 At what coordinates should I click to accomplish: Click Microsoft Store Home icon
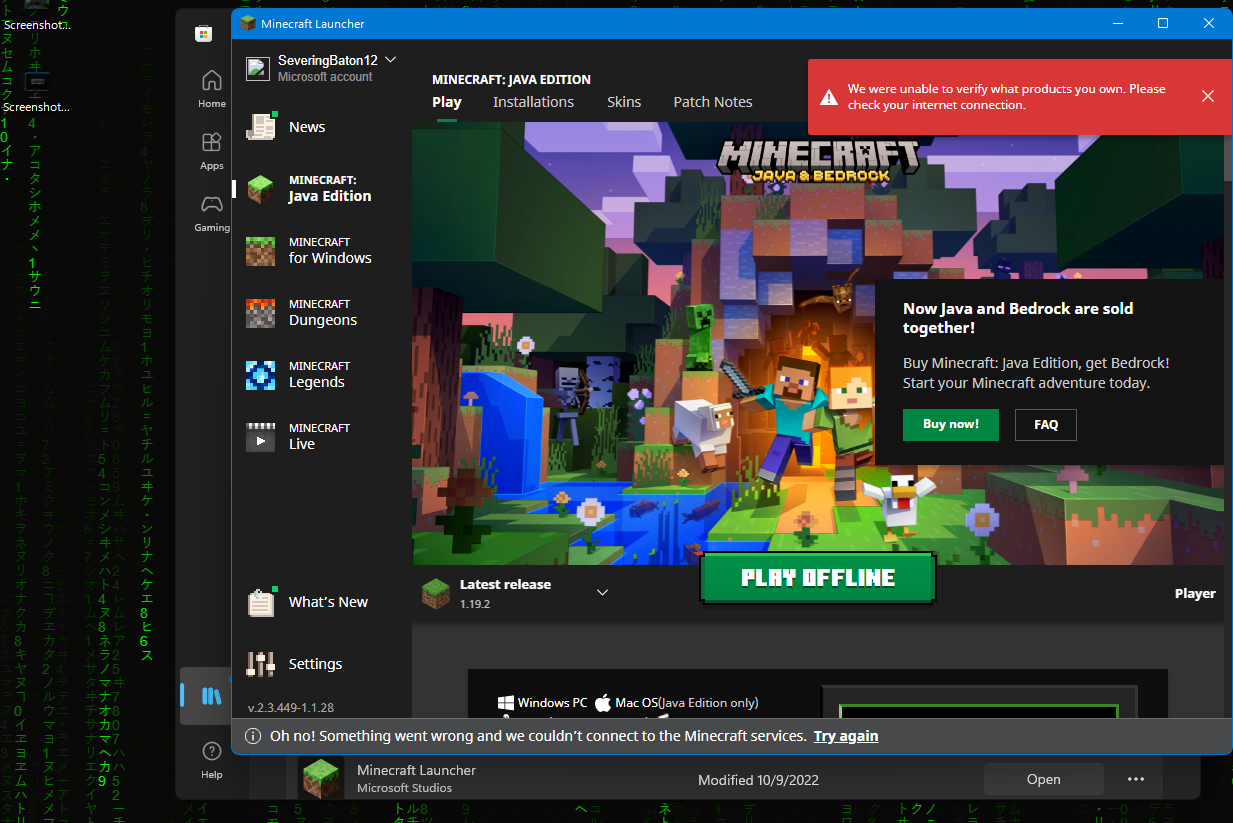click(x=211, y=87)
